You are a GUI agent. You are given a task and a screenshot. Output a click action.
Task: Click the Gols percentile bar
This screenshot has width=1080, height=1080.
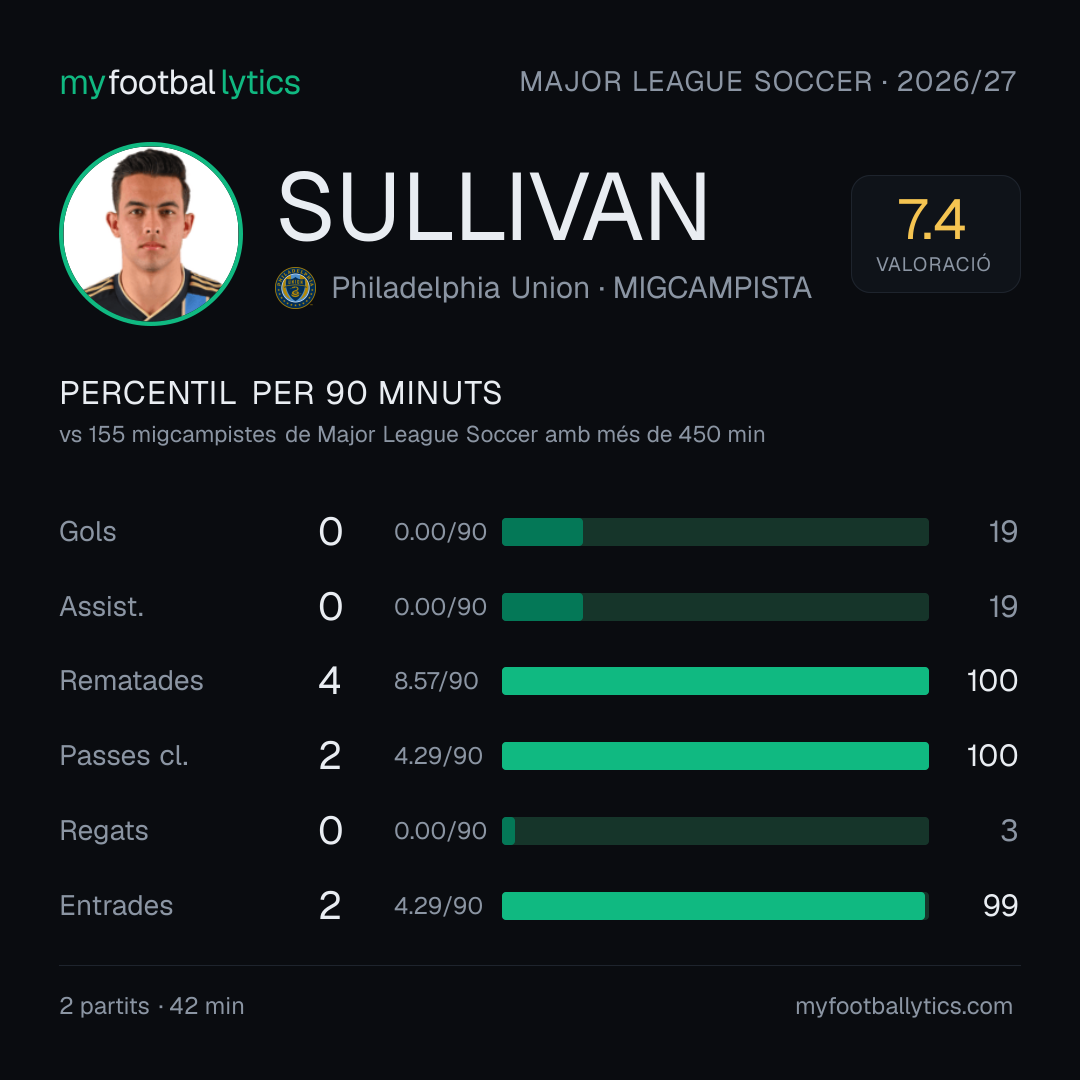(x=715, y=532)
